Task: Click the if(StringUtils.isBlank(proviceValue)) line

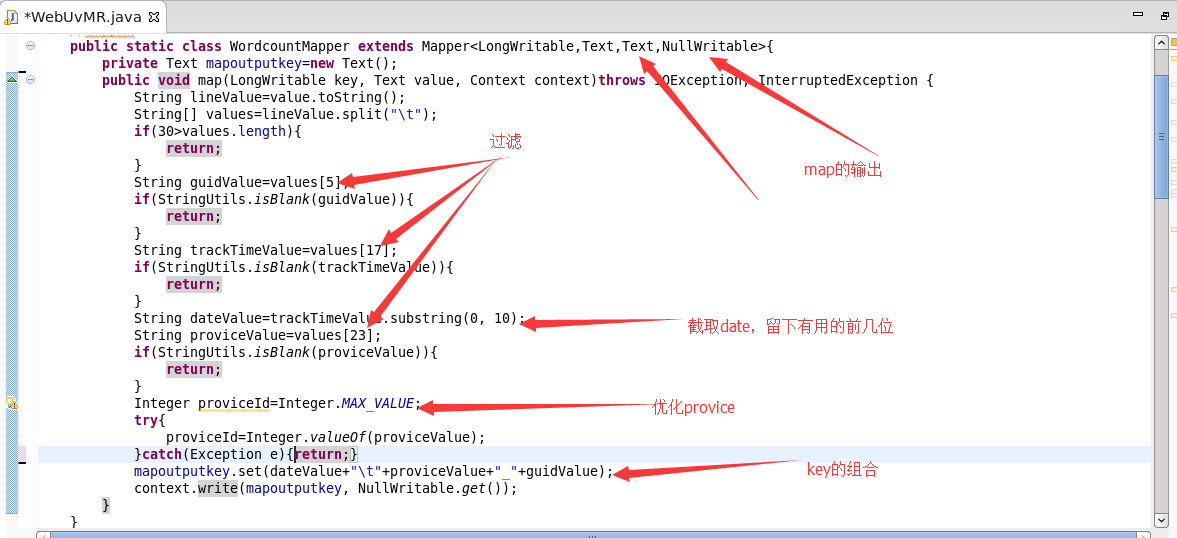Action: [285, 353]
